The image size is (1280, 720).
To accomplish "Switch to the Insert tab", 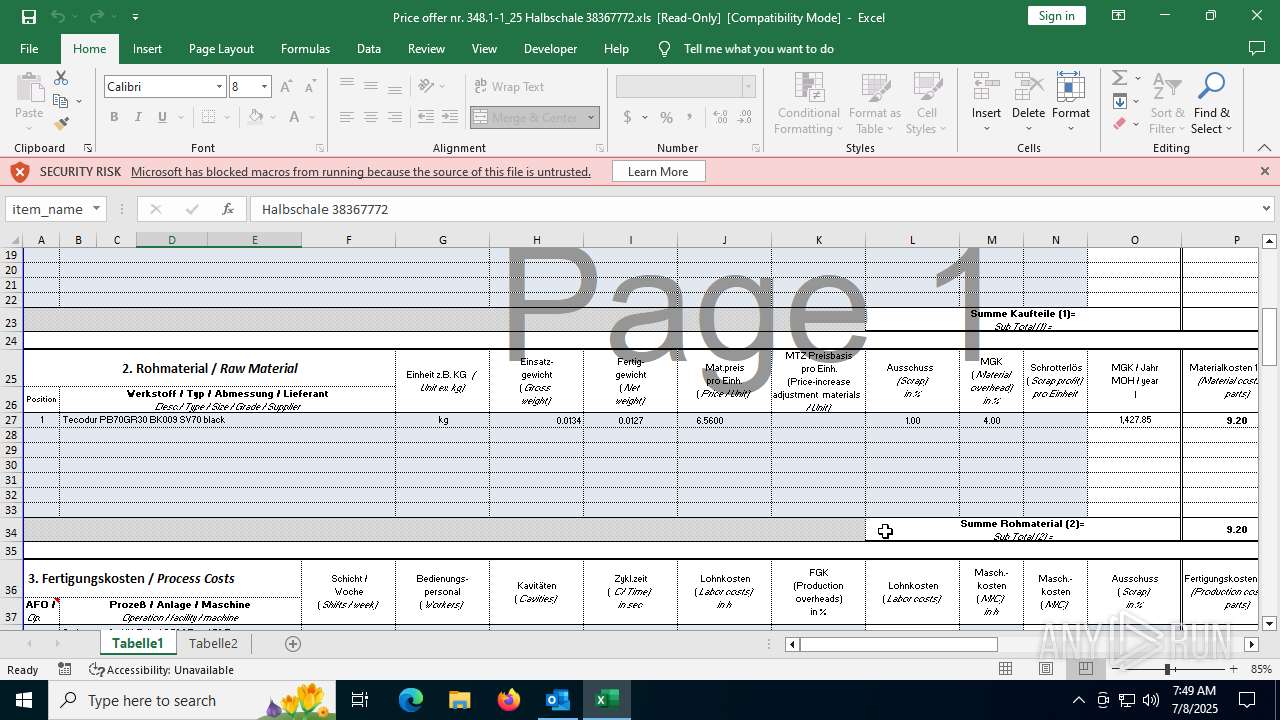I will [x=147, y=49].
